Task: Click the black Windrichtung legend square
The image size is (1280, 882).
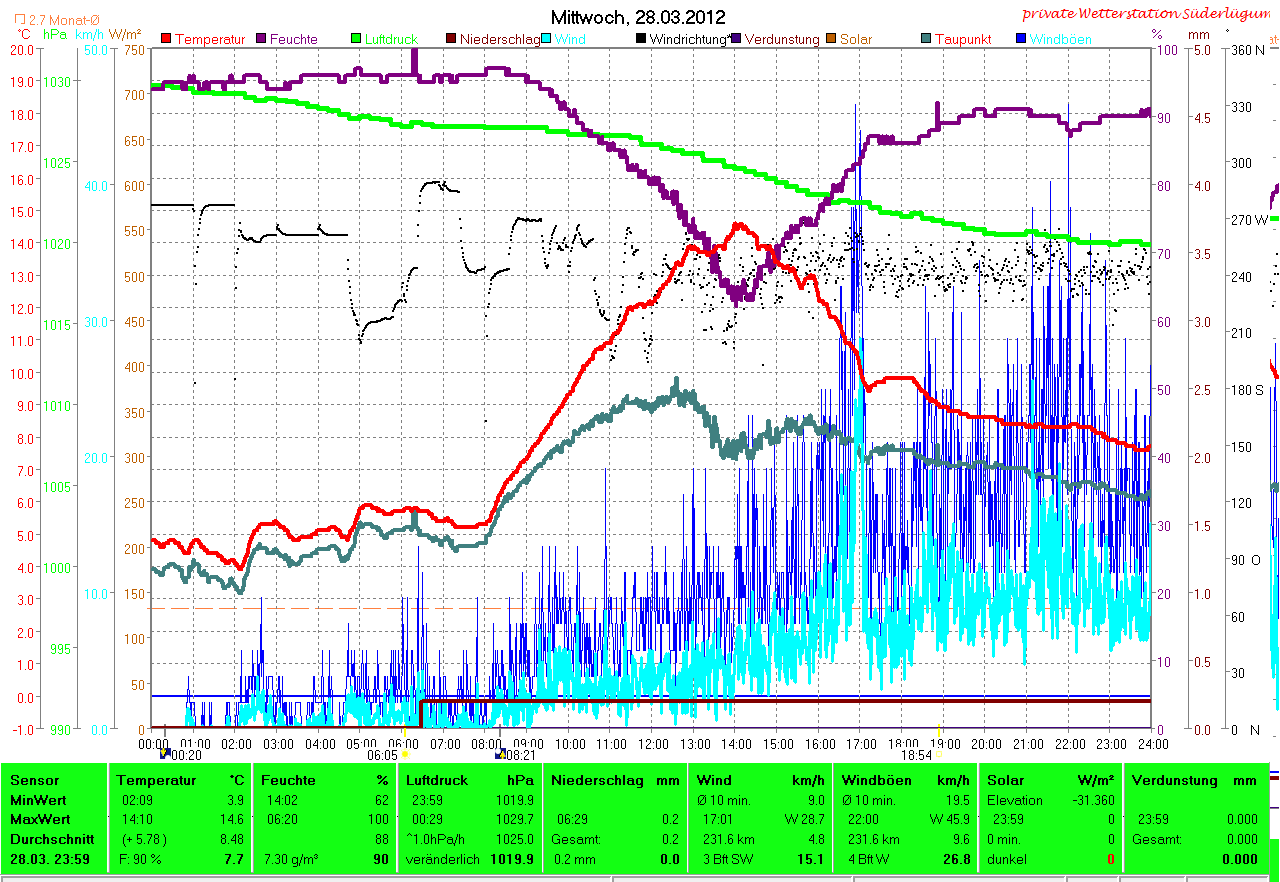Action: click(641, 39)
